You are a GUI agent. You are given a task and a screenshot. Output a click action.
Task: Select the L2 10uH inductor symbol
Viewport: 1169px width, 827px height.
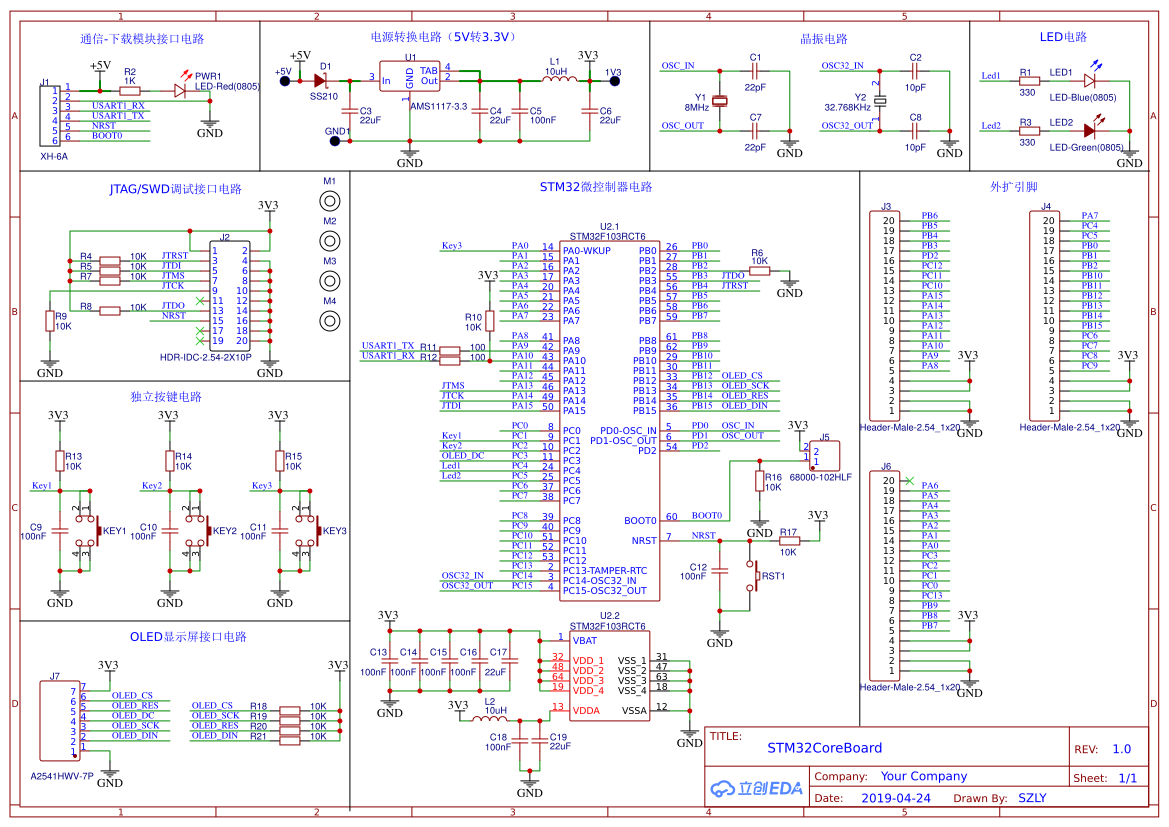point(489,719)
